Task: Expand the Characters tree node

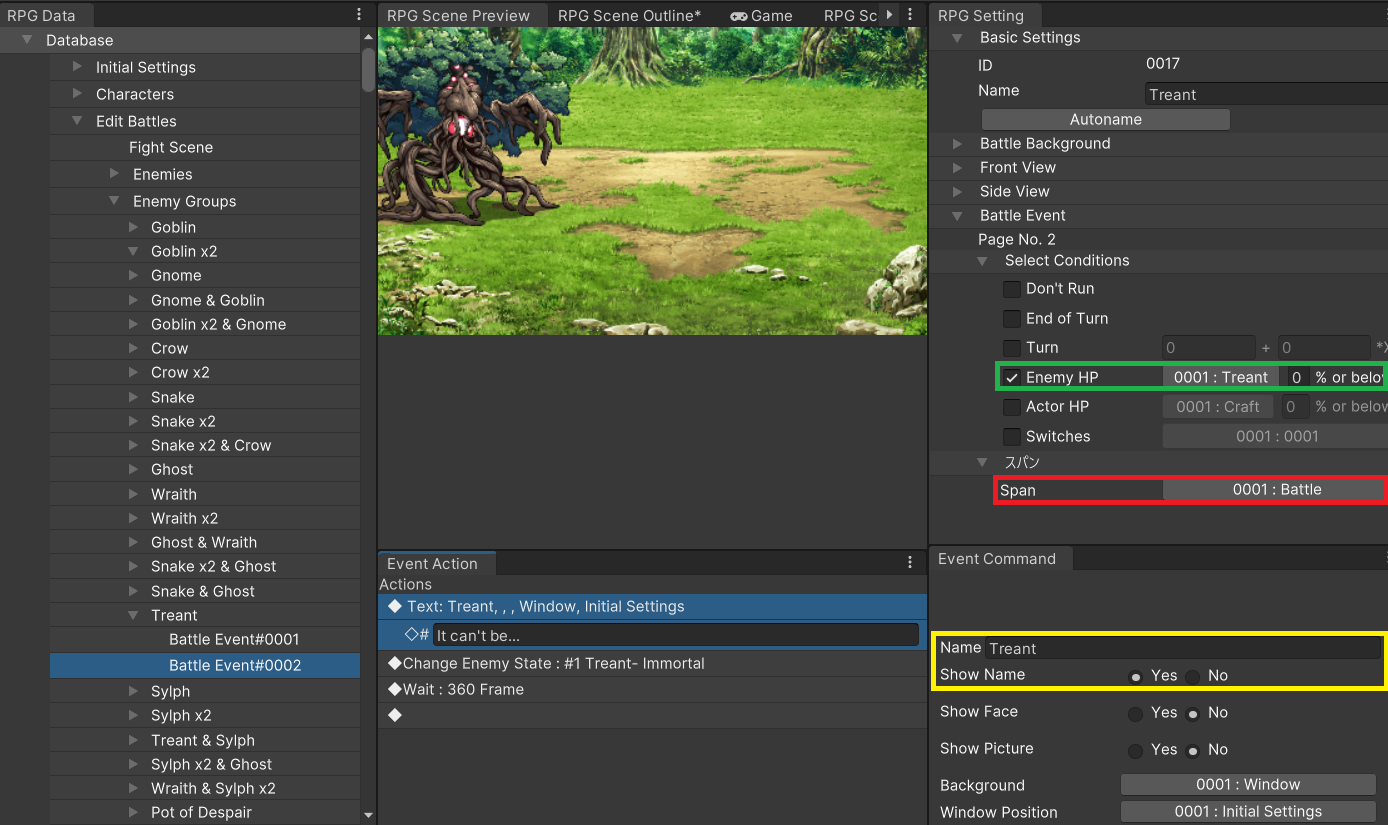Action: (77, 94)
